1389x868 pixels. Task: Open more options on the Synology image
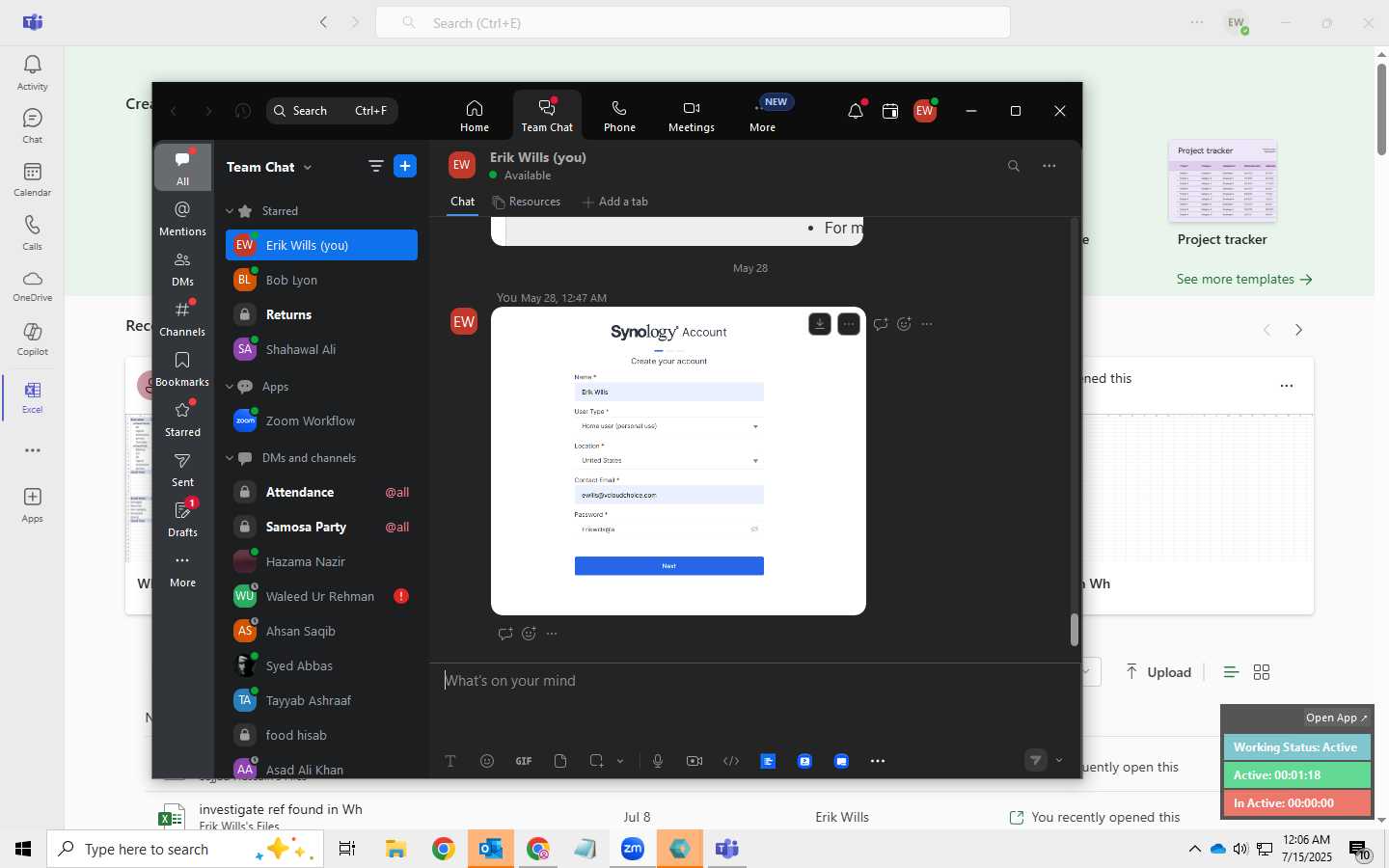point(849,324)
